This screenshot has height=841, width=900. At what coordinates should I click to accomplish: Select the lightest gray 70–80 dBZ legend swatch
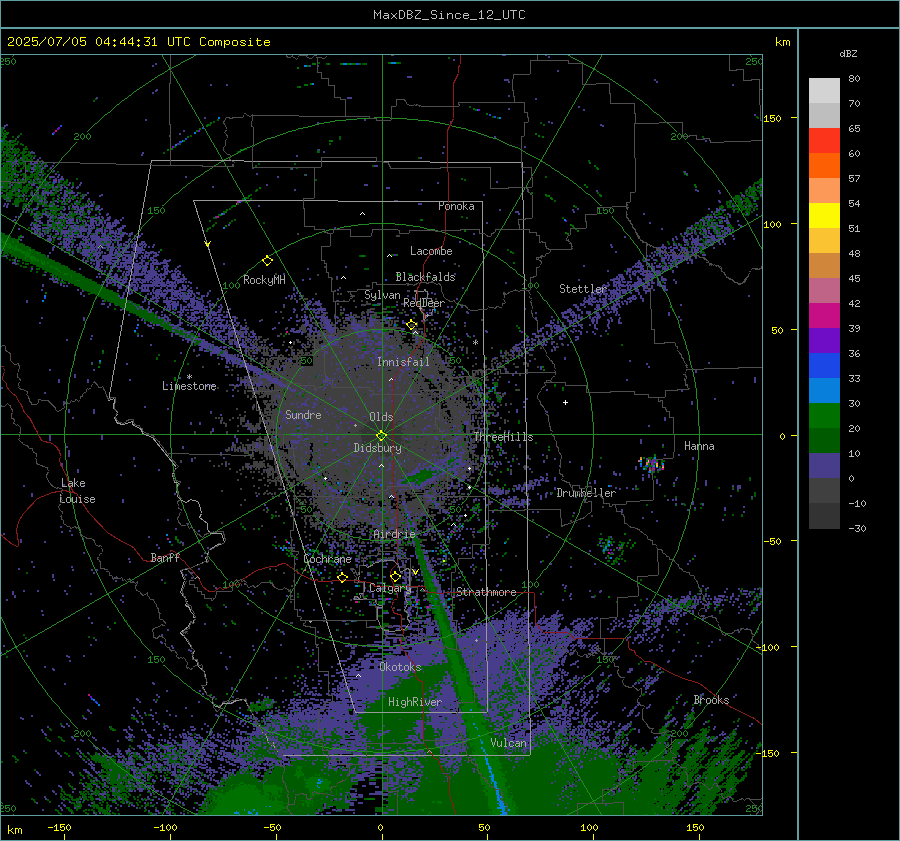(x=824, y=91)
